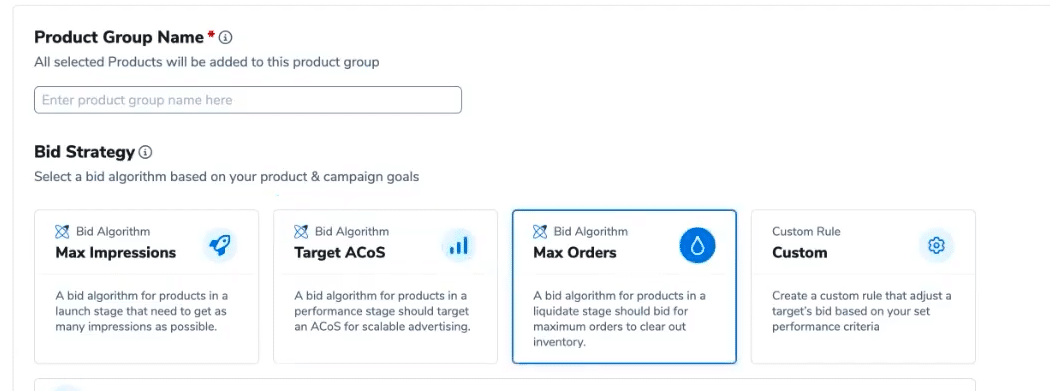Click the algorithm symbol above Max Impressions title
This screenshot has width=1050, height=391.
(62, 232)
